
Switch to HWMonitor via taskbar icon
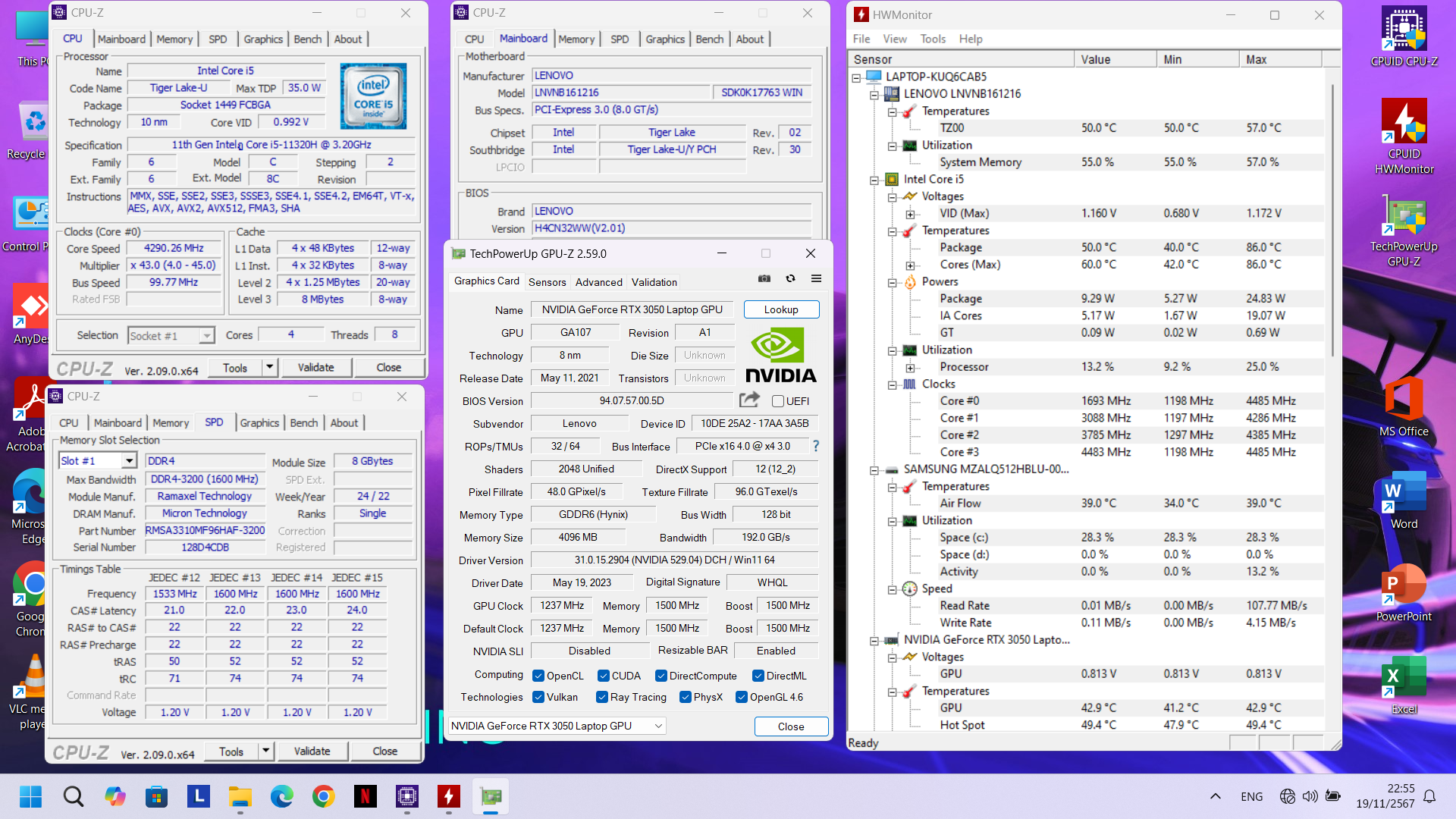(448, 796)
